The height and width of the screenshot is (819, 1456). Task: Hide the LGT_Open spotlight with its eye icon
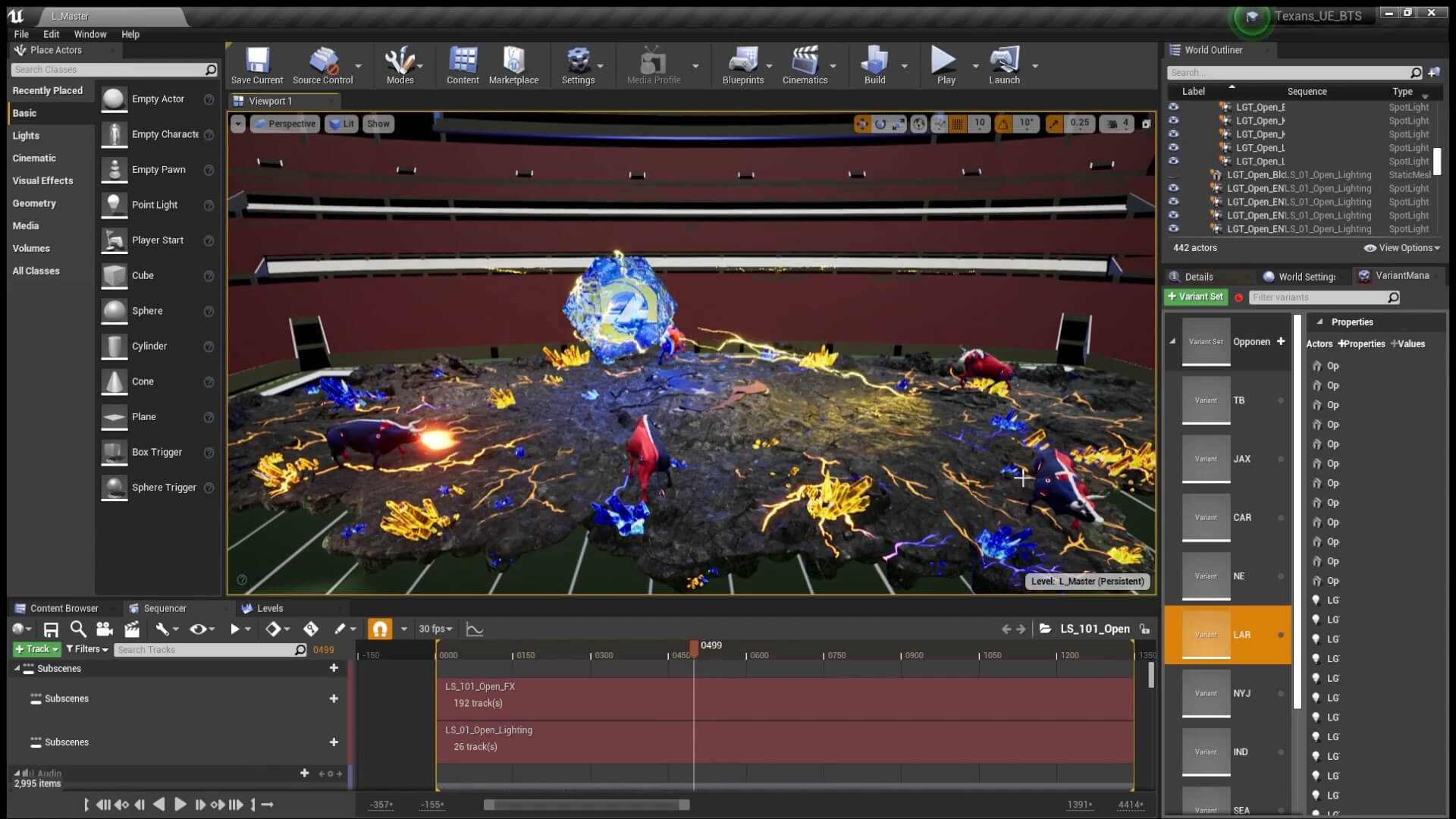(1173, 107)
